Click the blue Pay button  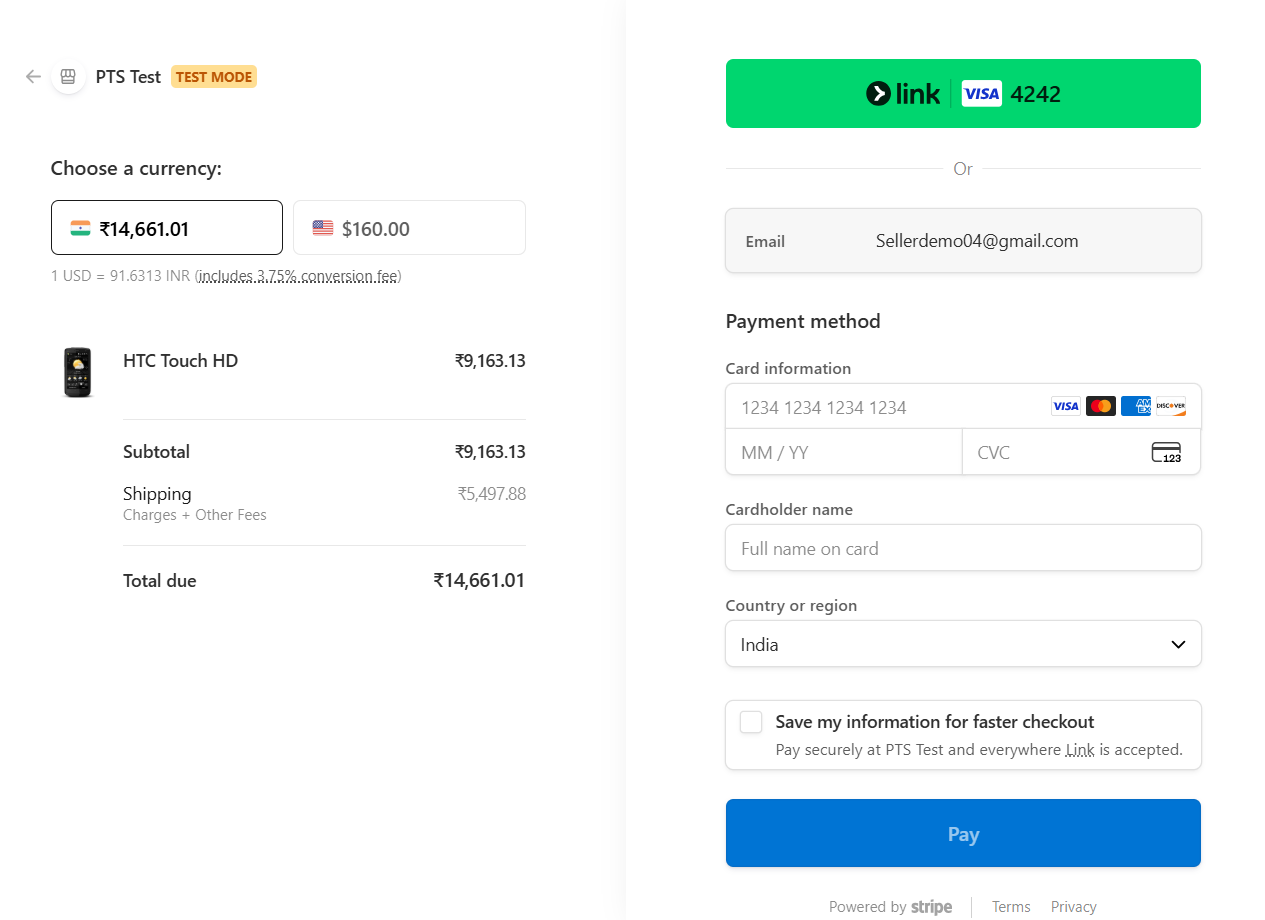pos(963,833)
